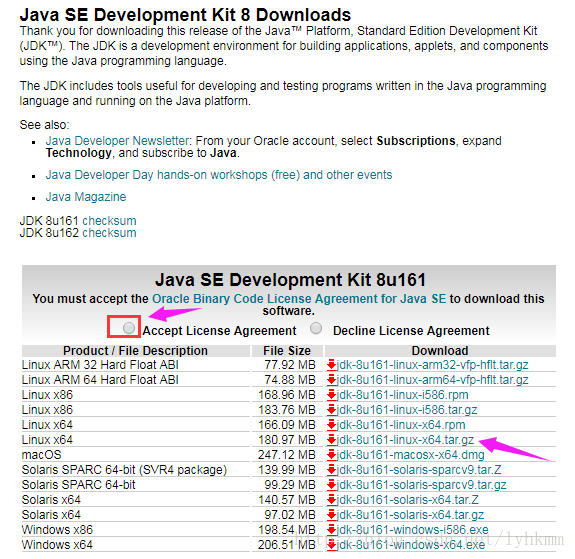Click the Product / File Description column header
575x559 pixels.
pos(136,351)
